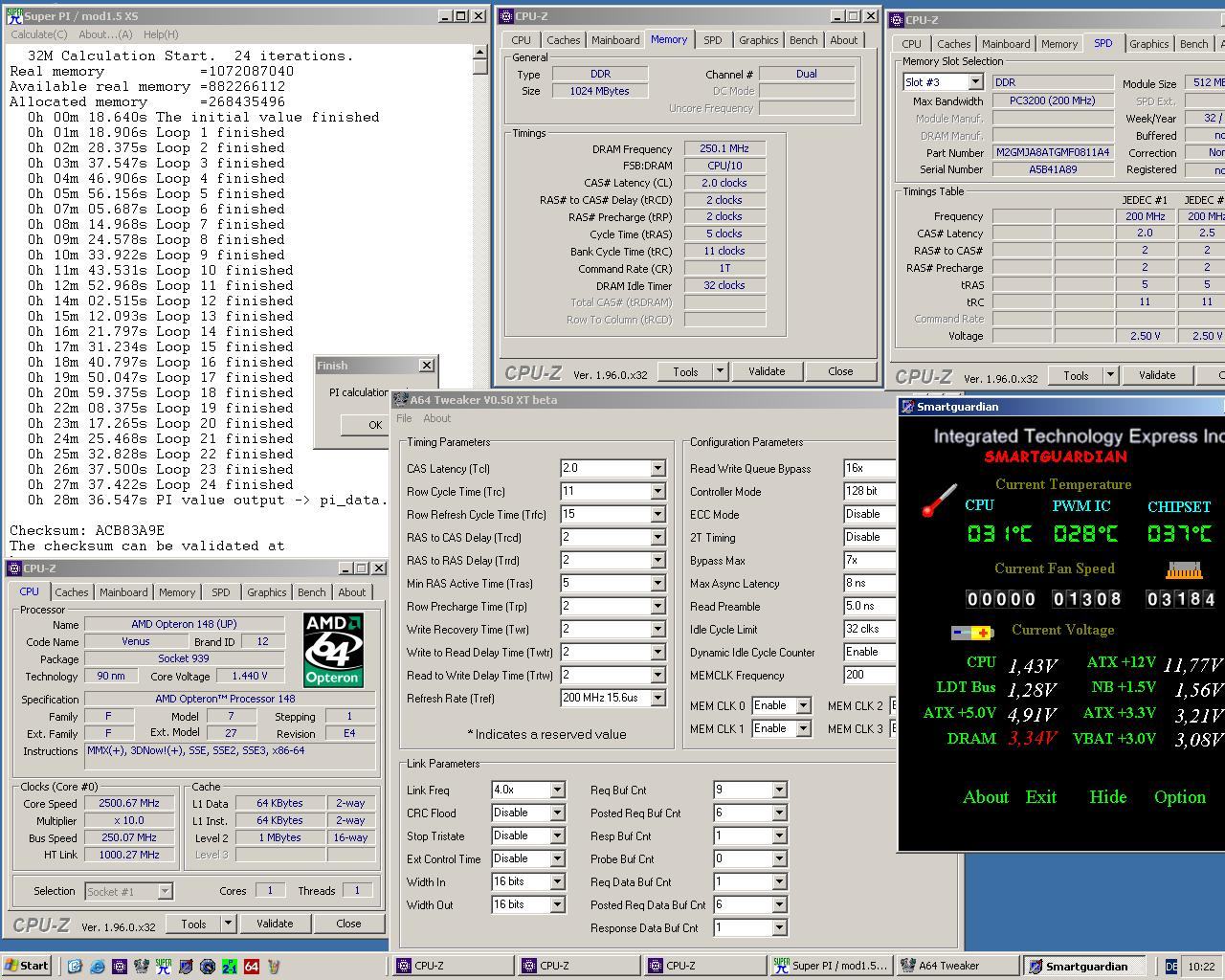Click About in Smartguardian
1225x980 pixels.
click(986, 797)
